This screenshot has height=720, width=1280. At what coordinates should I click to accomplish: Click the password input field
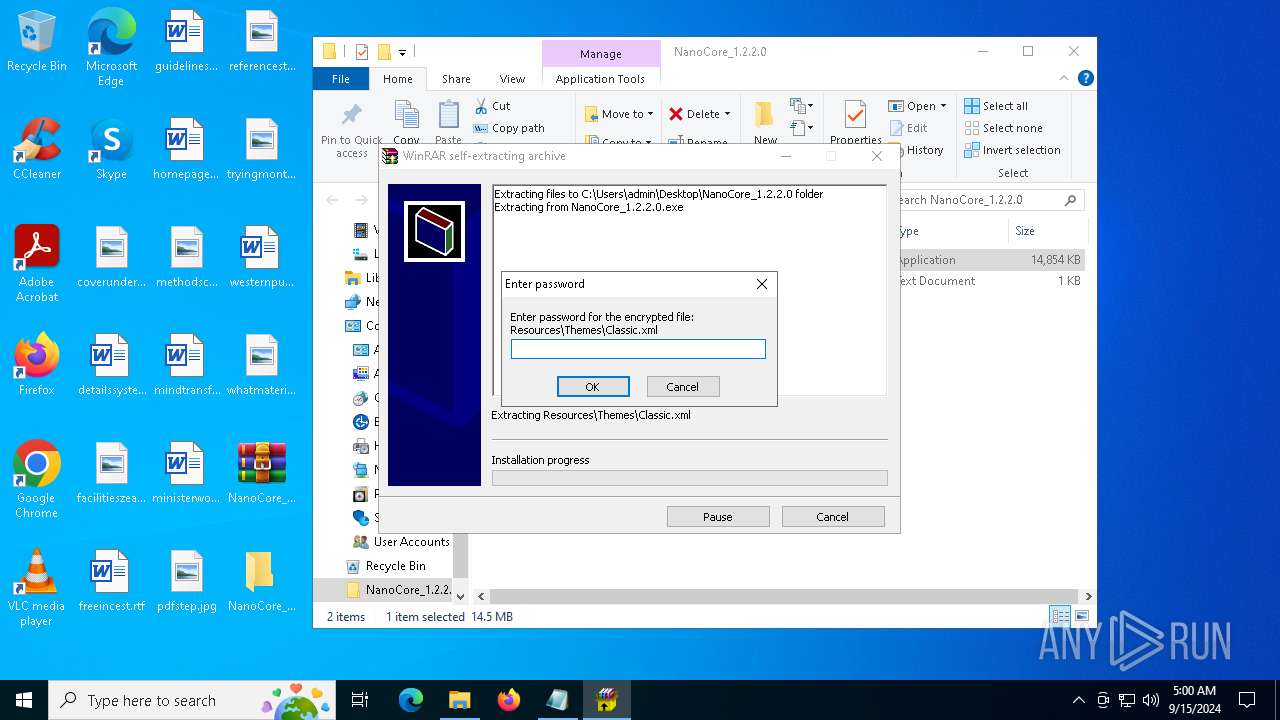tap(638, 349)
